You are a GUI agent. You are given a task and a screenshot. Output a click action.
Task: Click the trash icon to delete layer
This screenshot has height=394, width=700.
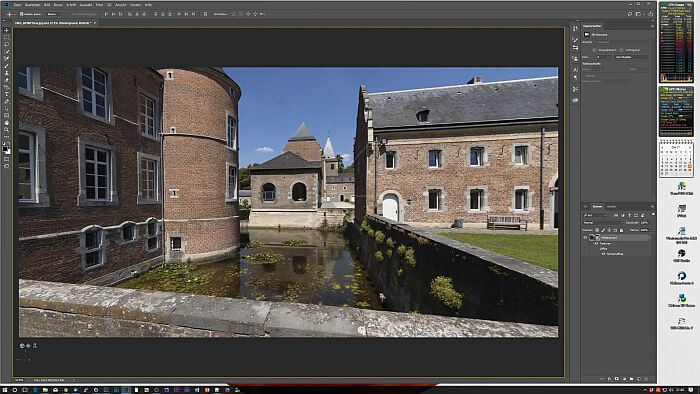coord(646,379)
